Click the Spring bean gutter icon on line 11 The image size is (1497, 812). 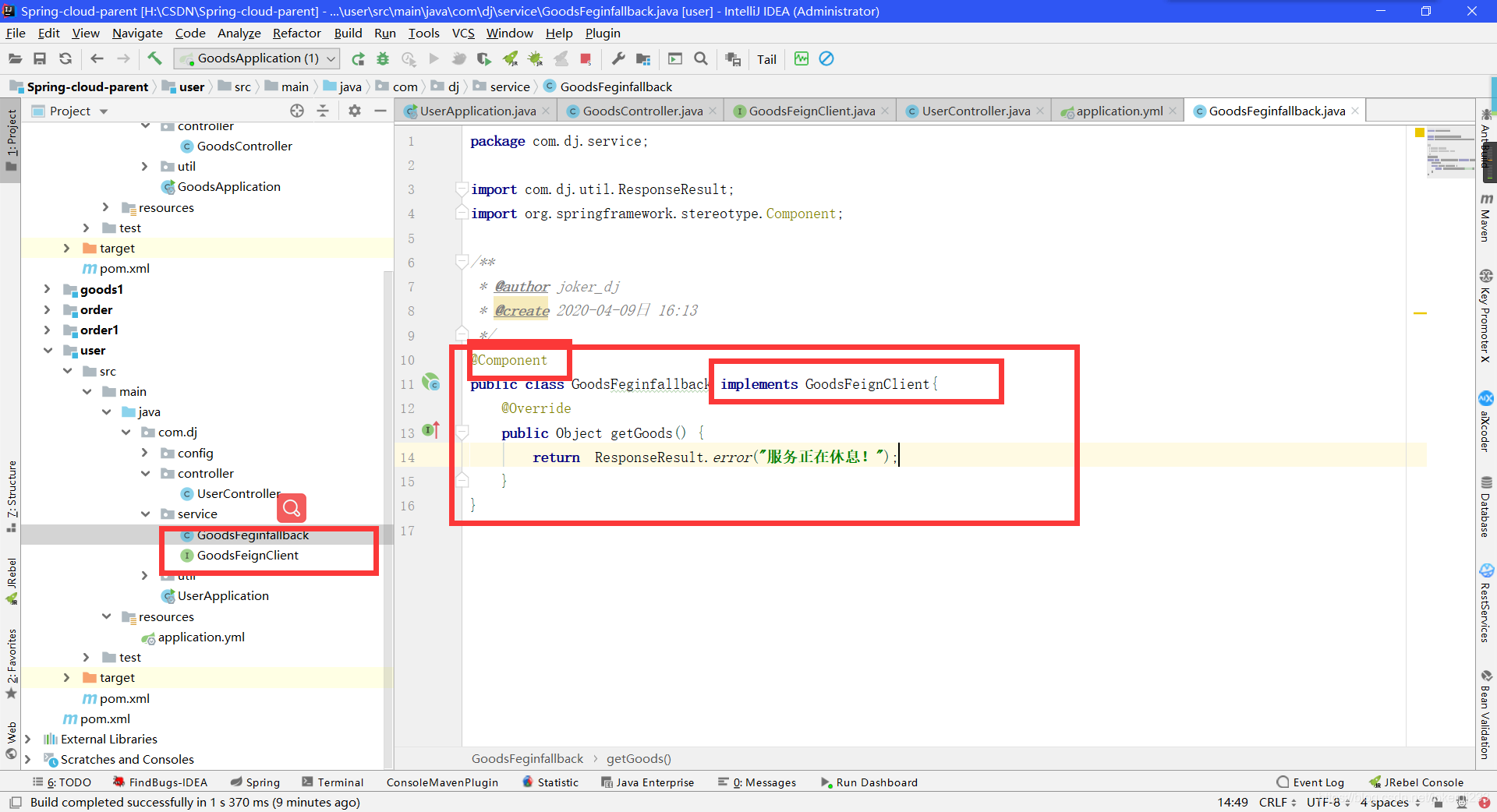(x=431, y=383)
